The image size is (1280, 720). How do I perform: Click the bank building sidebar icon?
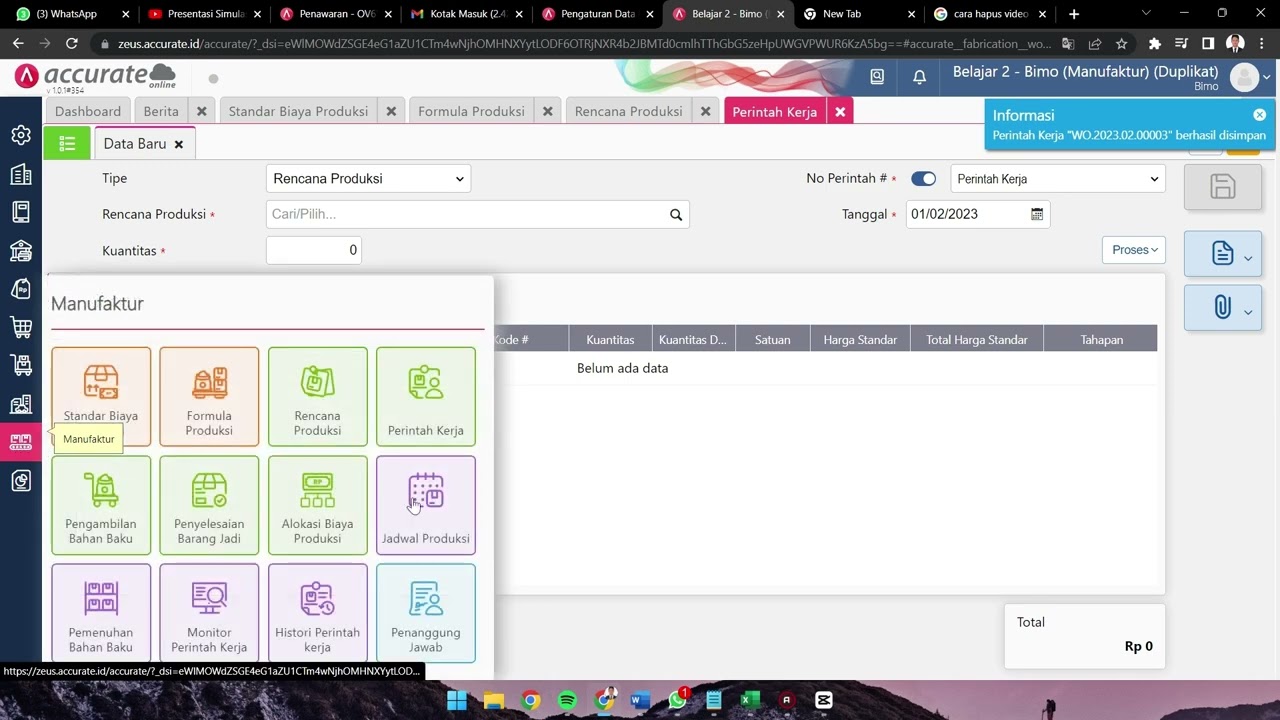coord(21,250)
